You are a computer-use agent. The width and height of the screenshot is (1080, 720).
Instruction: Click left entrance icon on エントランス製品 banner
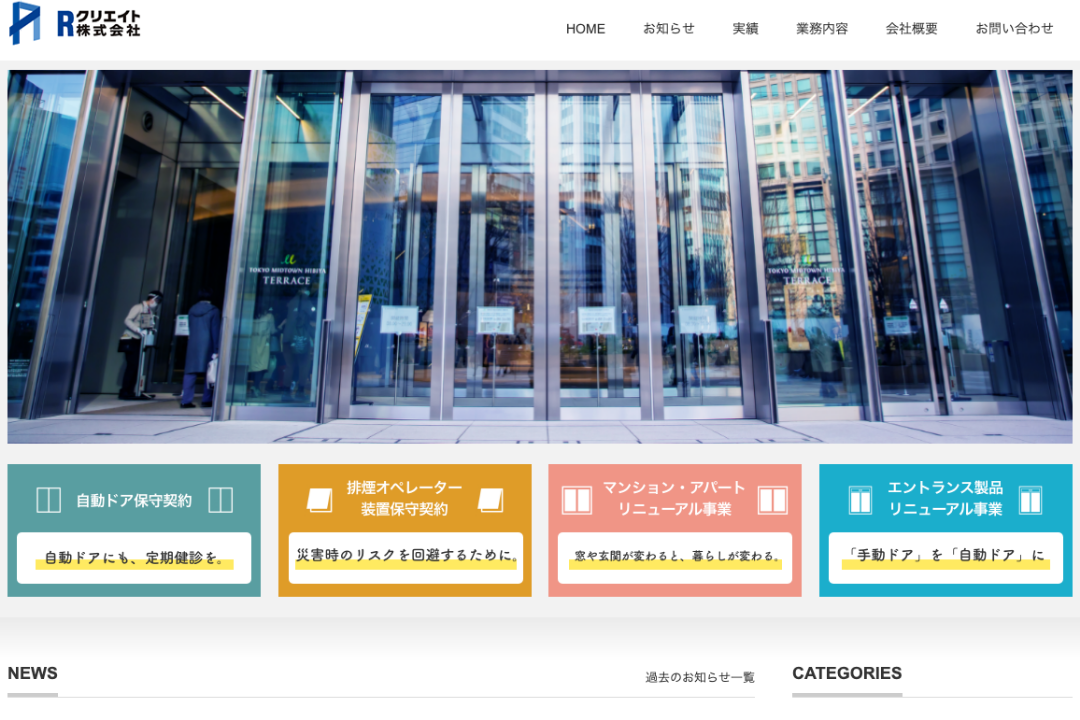860,499
